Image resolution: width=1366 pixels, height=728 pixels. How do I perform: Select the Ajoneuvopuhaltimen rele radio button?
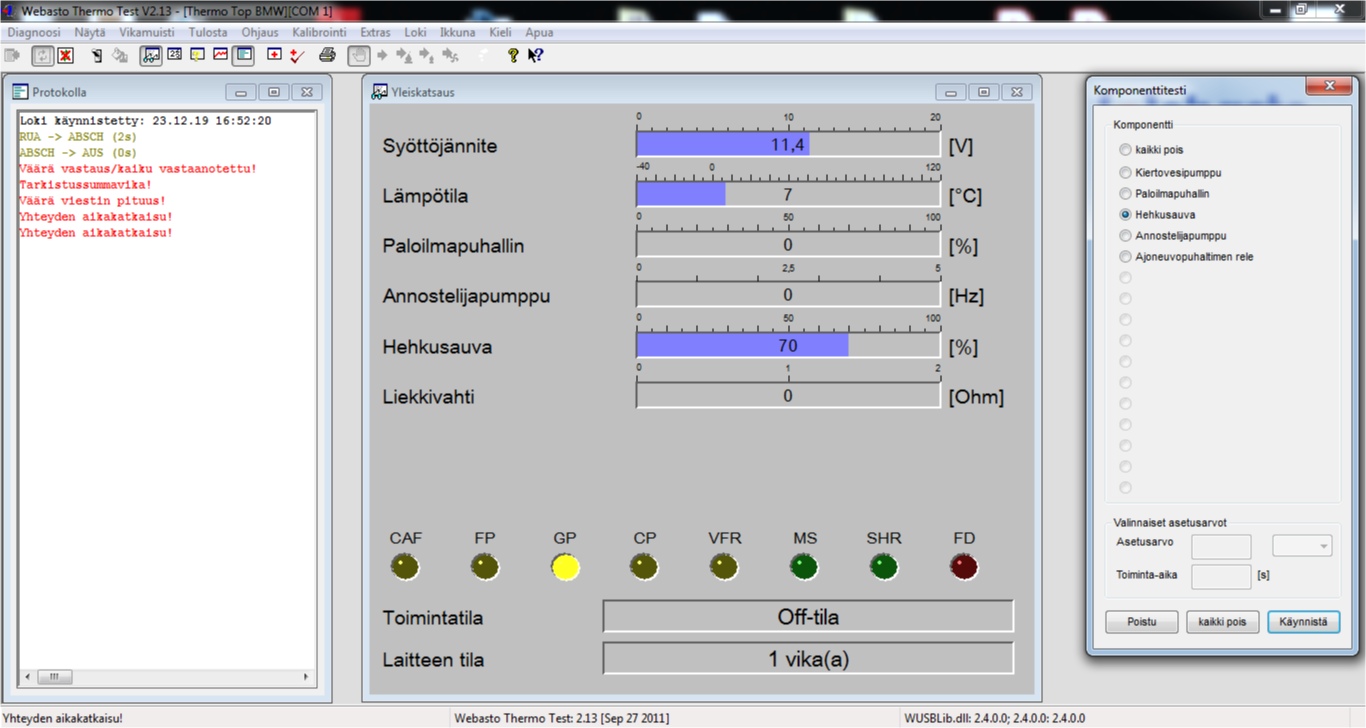click(x=1126, y=256)
